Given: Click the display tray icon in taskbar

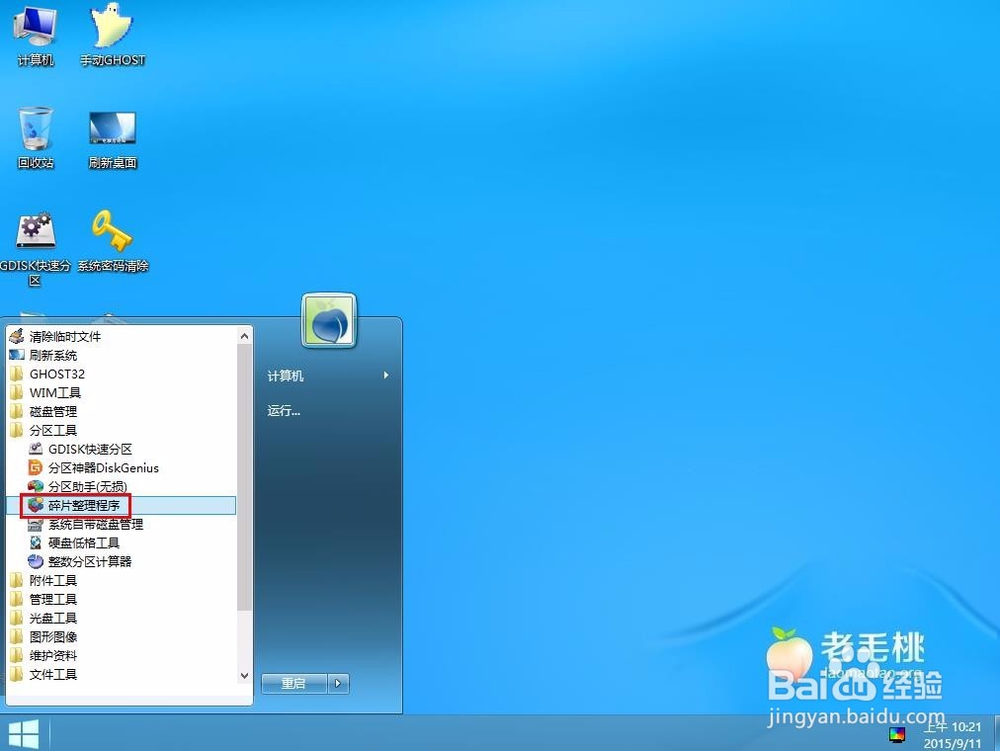Looking at the screenshot, I should (x=897, y=734).
